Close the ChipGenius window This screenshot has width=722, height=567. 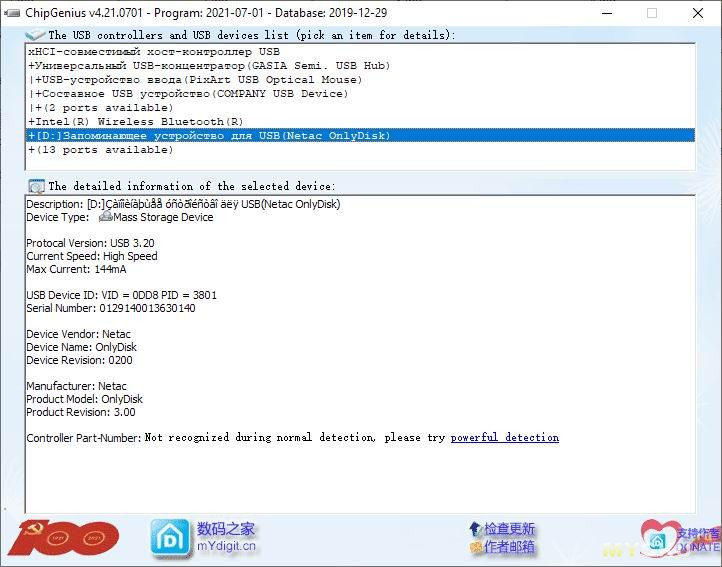[698, 13]
